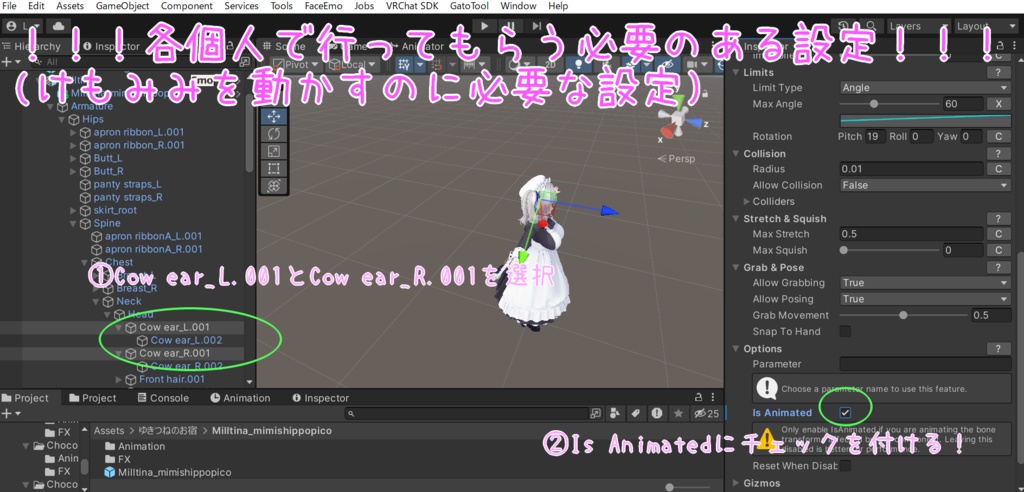This screenshot has height=492, width=1024.
Task: Click the Project panel lock icon
Action: (699, 397)
